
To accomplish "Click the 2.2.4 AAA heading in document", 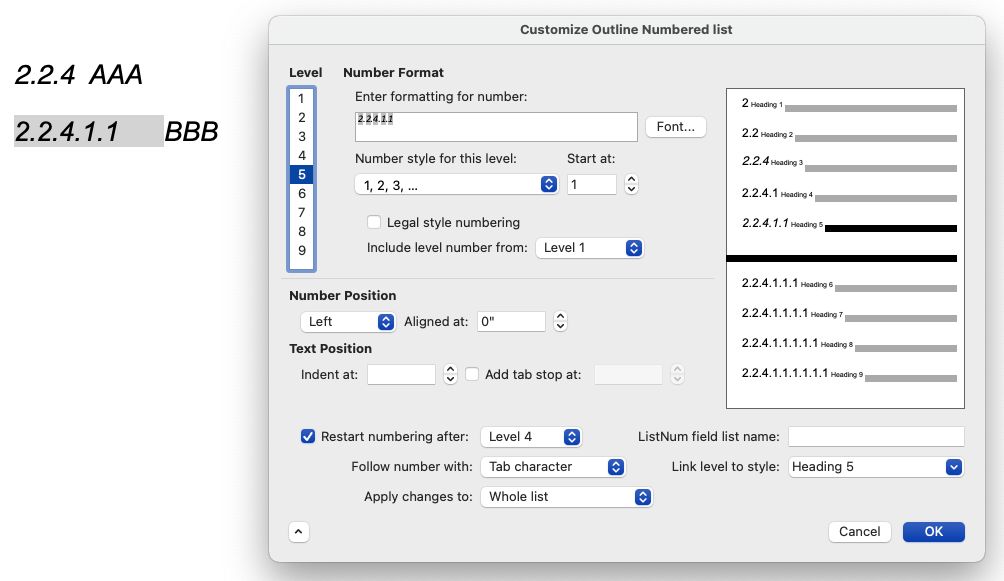I will pos(78,75).
